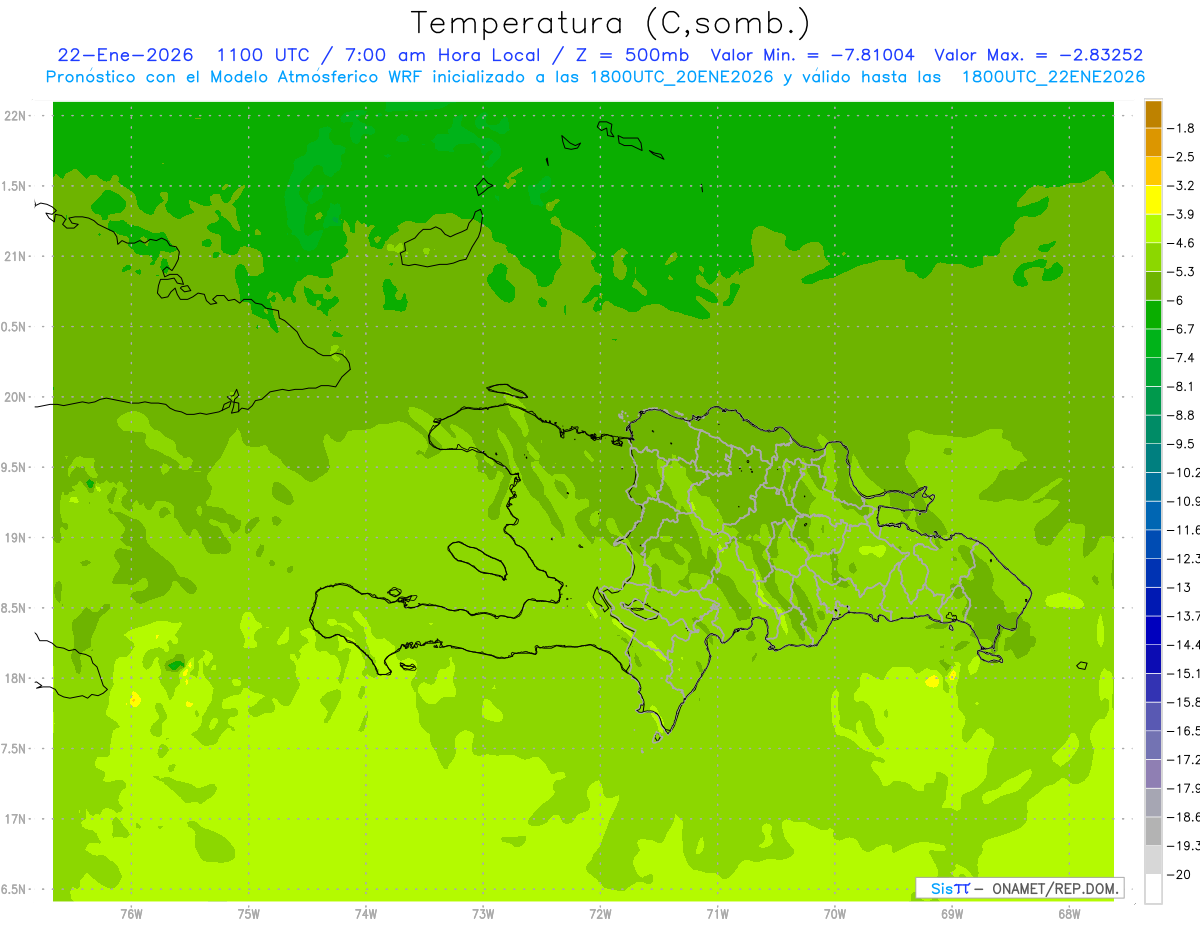Click the '-6.7' colorbar label
This screenshot has height=927, width=1200.
point(1183,329)
